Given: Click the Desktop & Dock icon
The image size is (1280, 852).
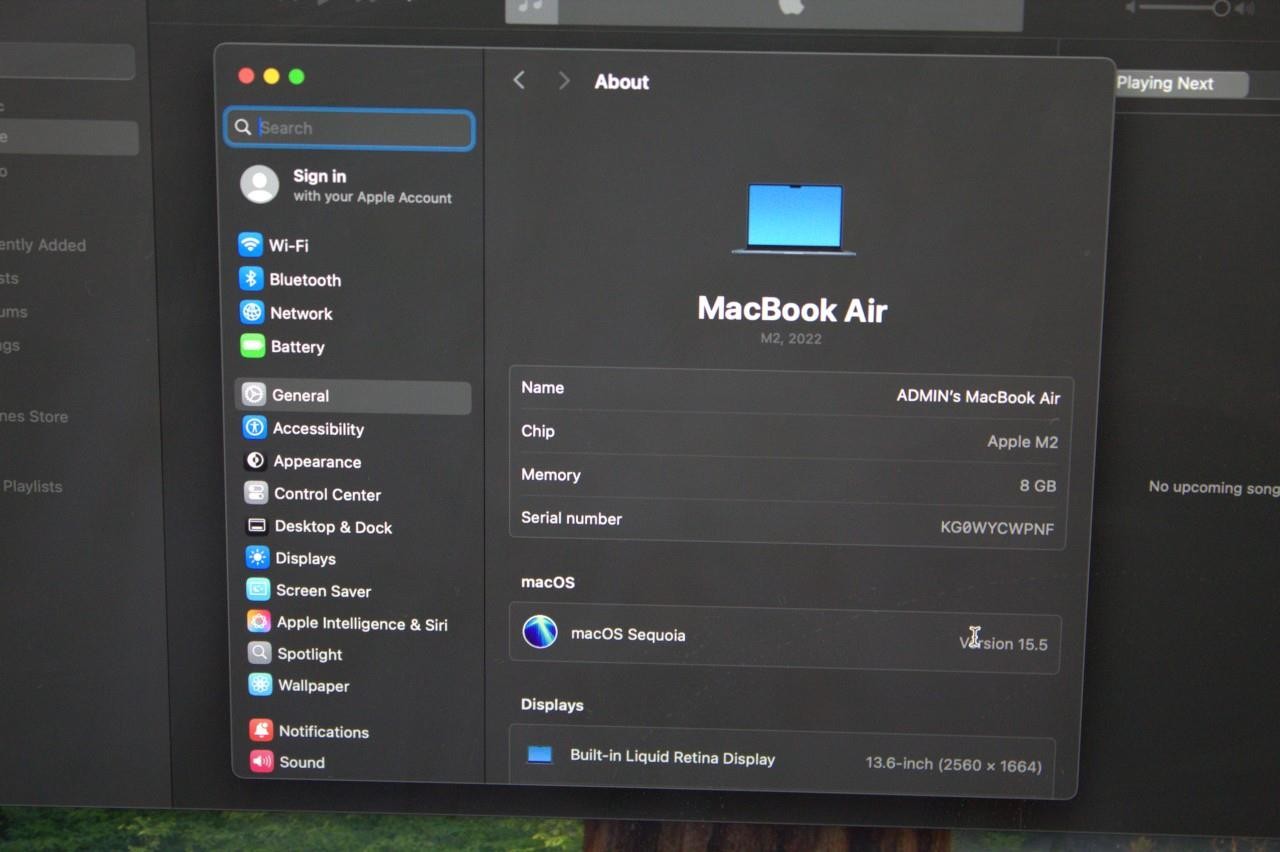Looking at the screenshot, I should (x=257, y=526).
